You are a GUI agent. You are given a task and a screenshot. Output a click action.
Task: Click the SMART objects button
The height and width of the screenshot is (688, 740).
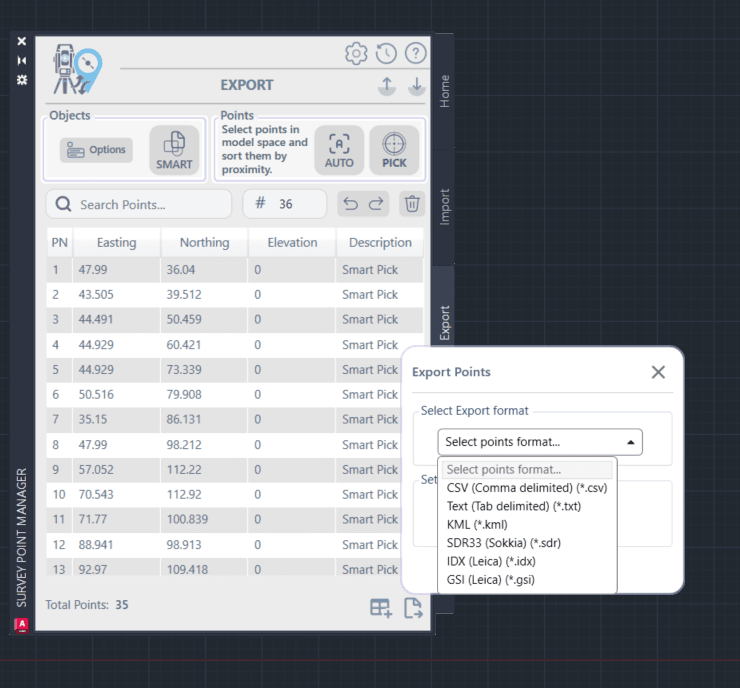(174, 152)
